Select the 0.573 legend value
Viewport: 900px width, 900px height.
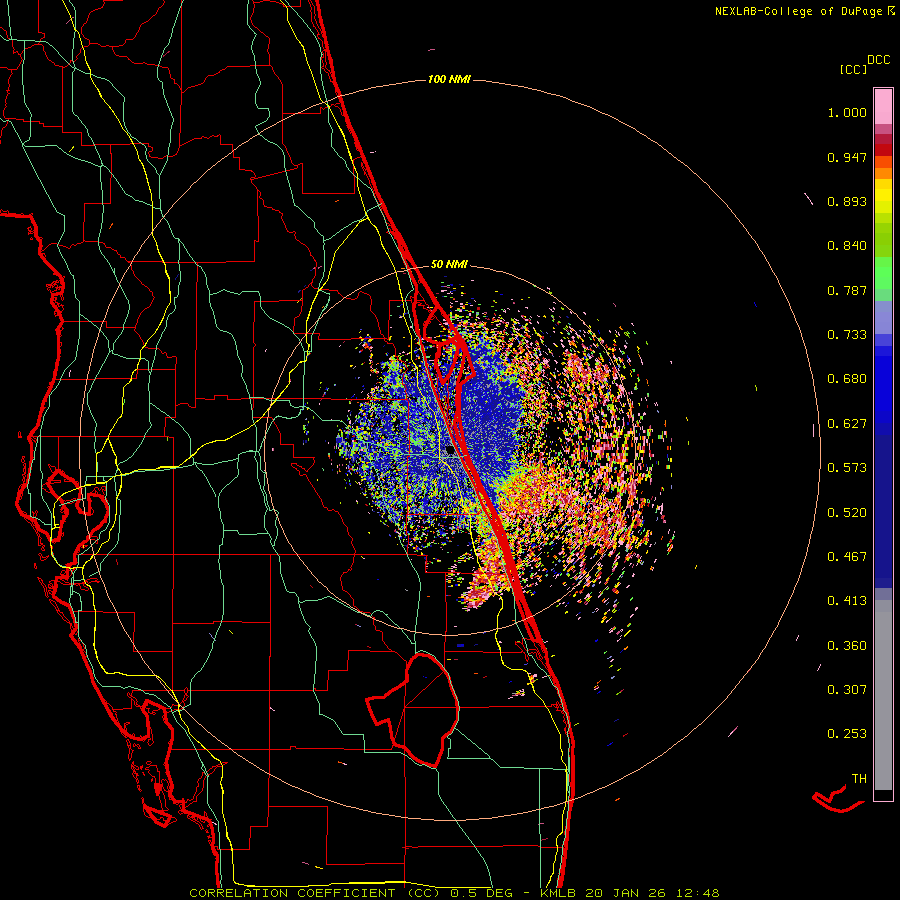point(847,468)
